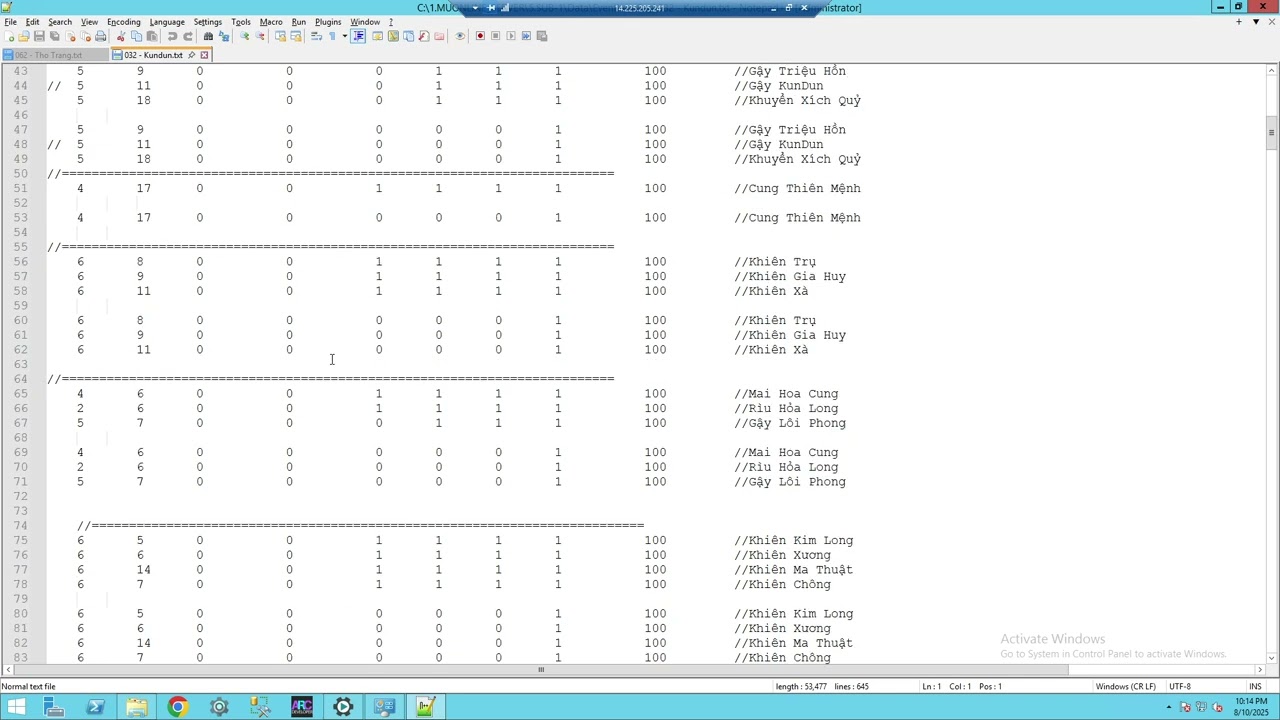Click the Open file toolbar icon
Viewport: 1280px width, 720px height.
pos(25,36)
